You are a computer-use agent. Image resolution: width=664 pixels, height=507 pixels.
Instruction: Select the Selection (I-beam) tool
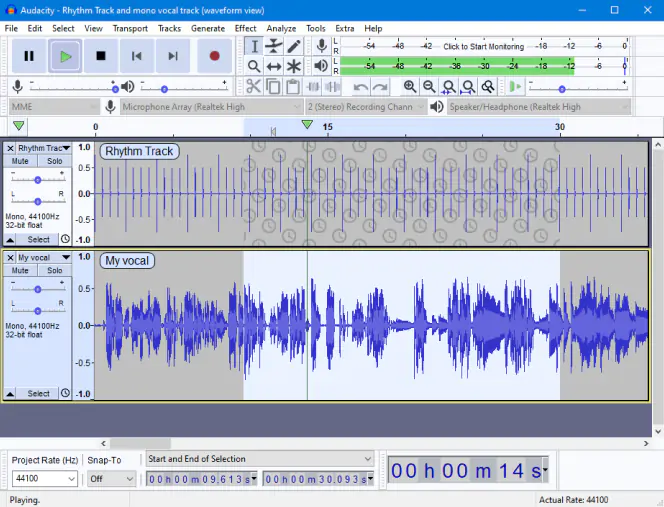[254, 46]
